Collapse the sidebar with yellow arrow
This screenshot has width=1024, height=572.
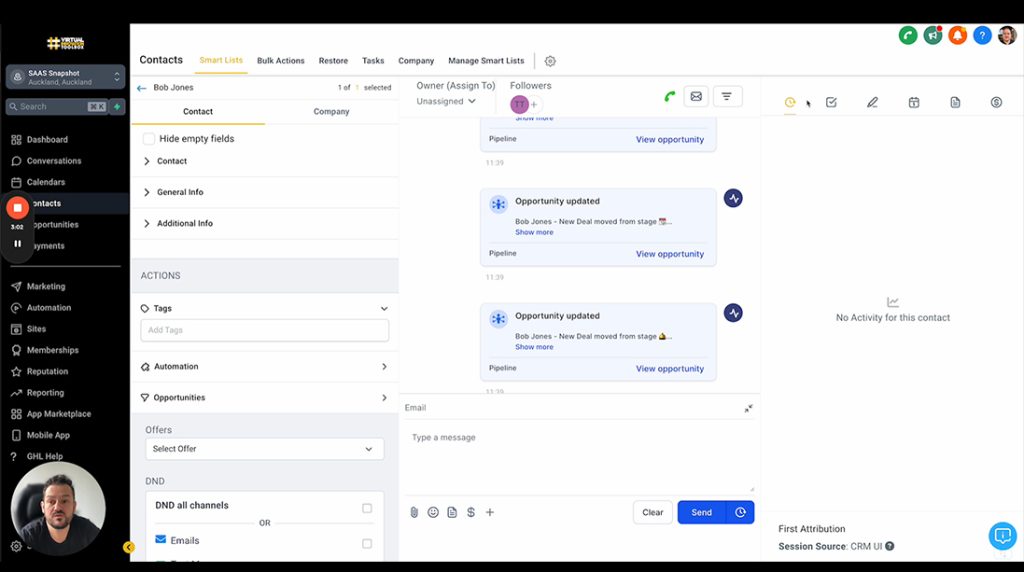click(129, 547)
